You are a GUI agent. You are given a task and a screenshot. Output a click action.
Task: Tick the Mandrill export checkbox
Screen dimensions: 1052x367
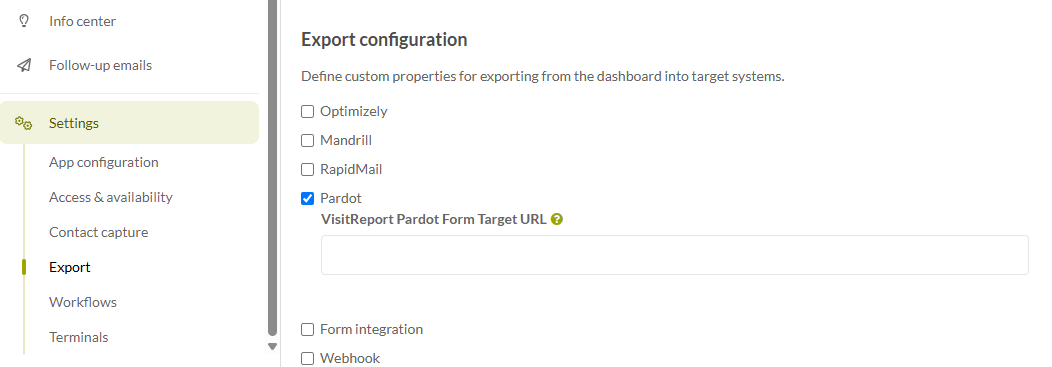click(x=307, y=140)
